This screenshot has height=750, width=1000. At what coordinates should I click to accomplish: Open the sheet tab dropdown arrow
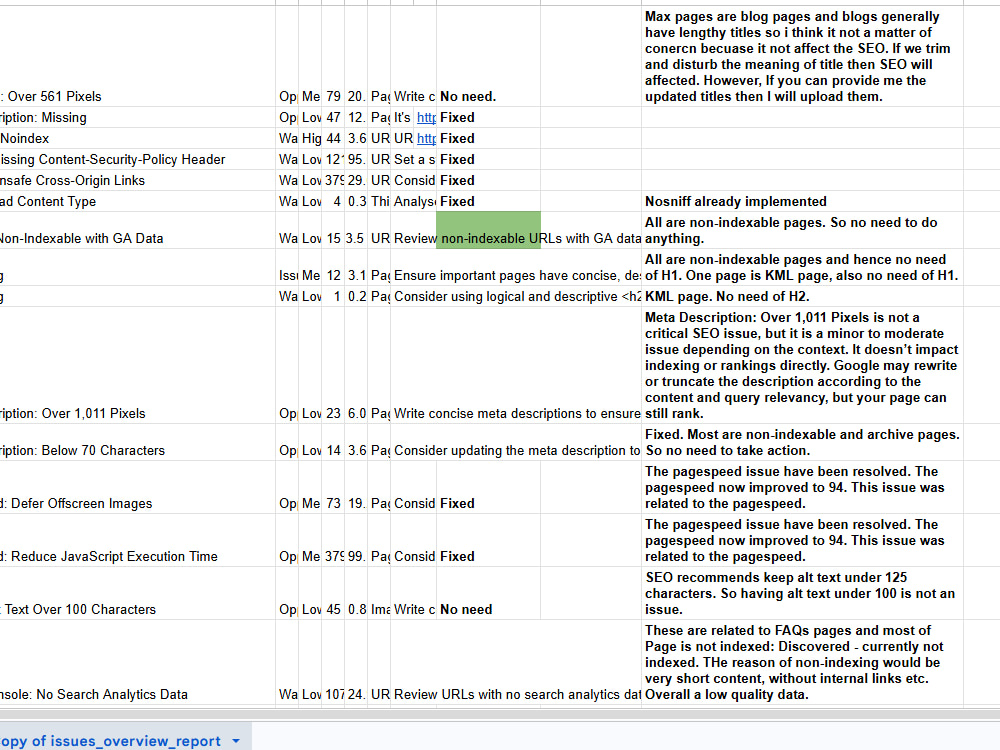[236, 741]
